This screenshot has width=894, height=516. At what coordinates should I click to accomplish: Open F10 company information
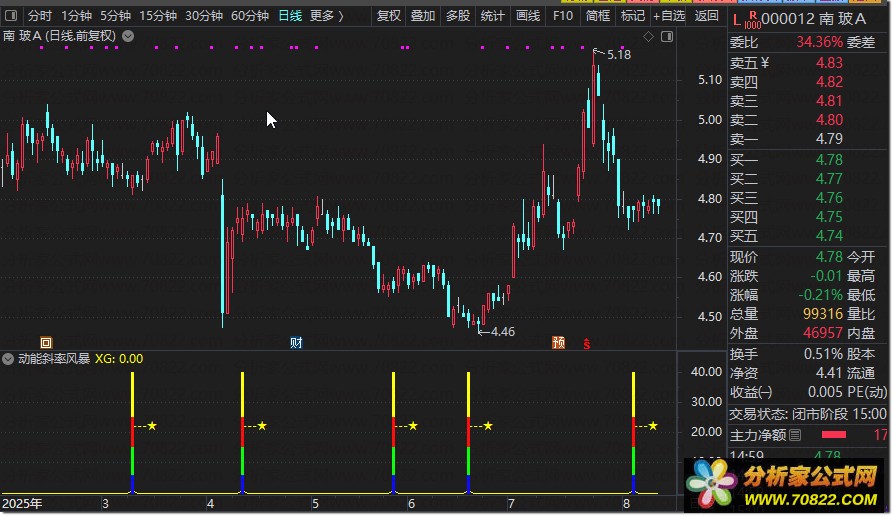coord(563,15)
